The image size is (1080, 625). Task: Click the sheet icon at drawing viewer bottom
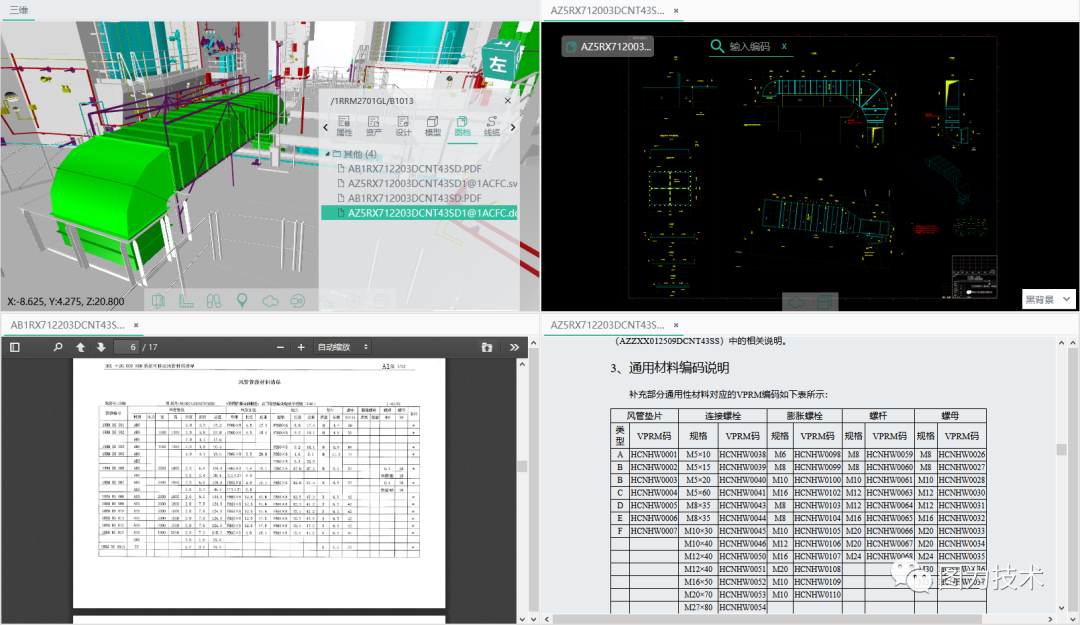coord(824,302)
